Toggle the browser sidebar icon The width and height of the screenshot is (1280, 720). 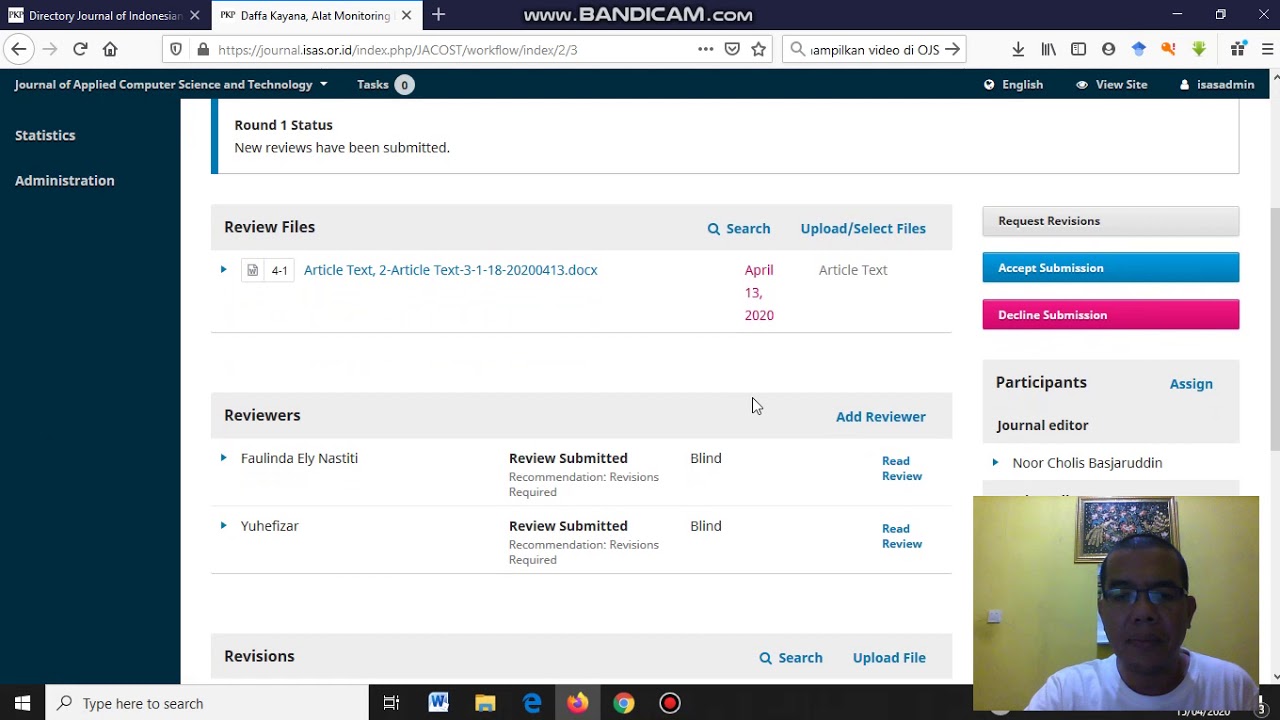pos(1078,49)
